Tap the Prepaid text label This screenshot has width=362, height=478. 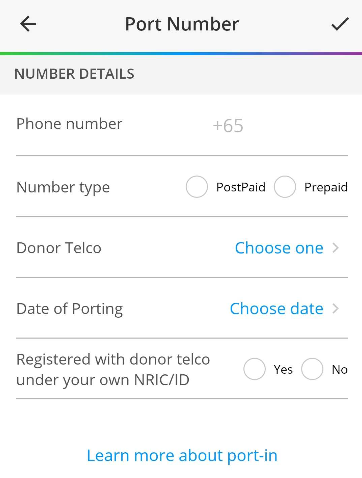click(x=326, y=187)
